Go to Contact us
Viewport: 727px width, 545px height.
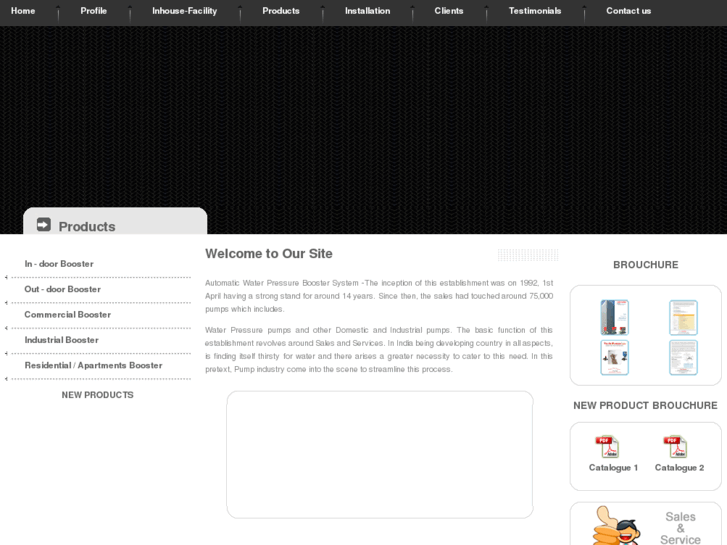[x=628, y=11]
